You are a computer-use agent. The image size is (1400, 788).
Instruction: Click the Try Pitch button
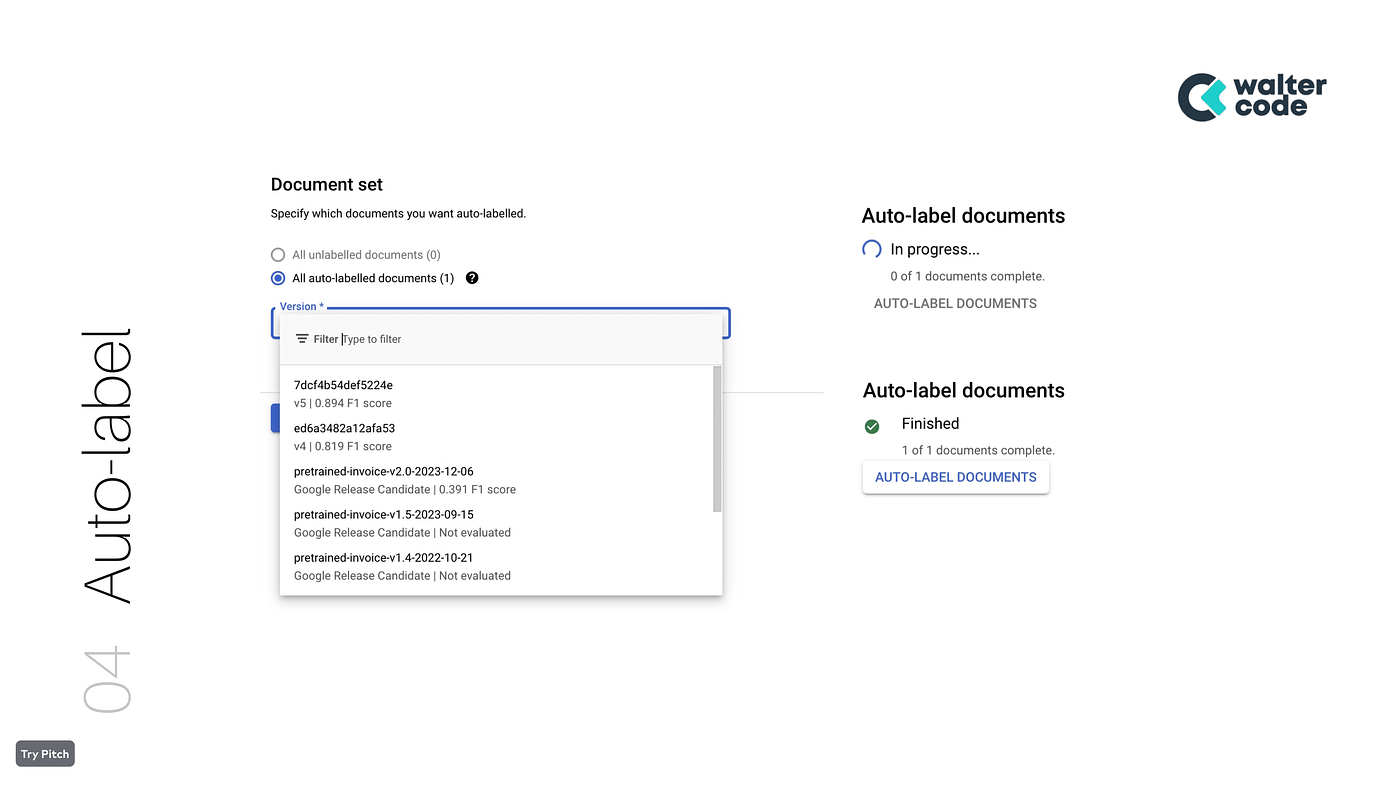click(44, 753)
